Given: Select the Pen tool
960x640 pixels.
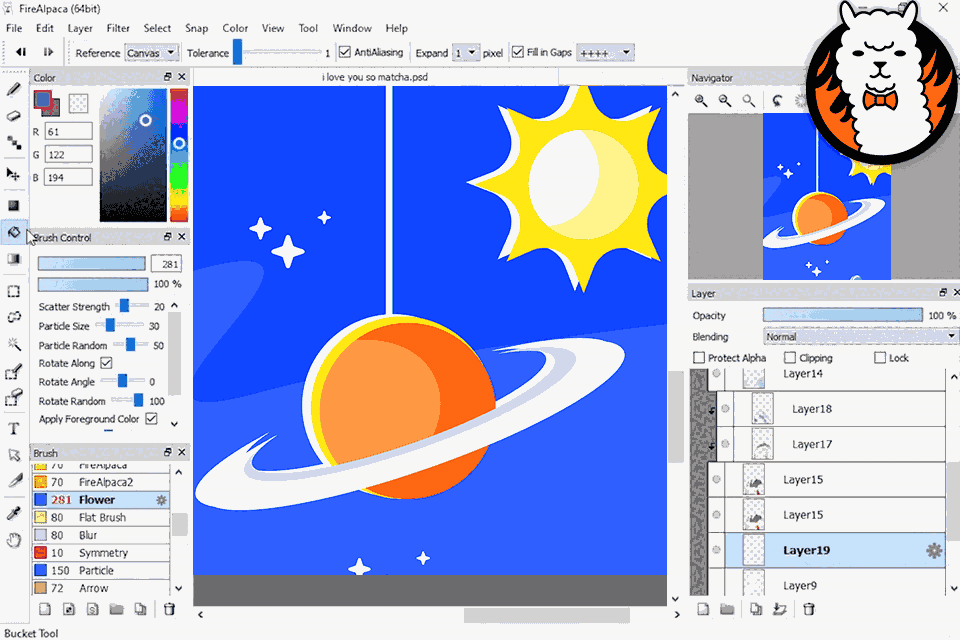Looking at the screenshot, I should click(x=13, y=88).
